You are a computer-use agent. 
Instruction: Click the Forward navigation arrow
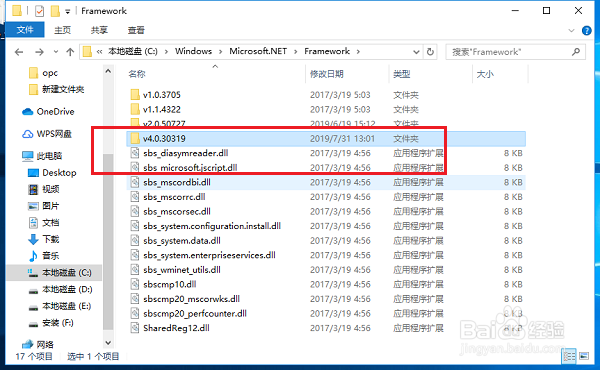click(x=39, y=52)
